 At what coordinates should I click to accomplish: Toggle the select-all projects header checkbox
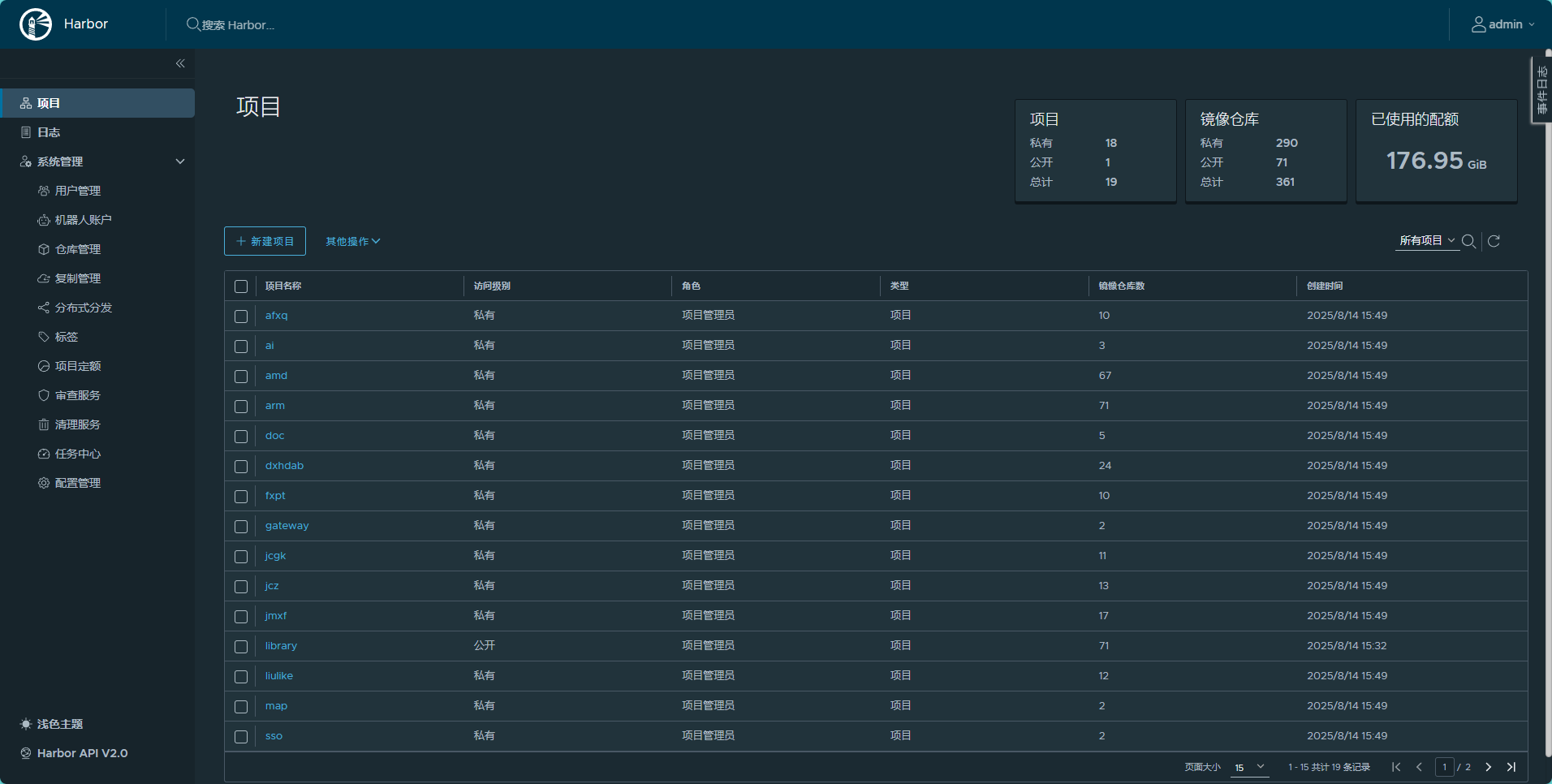pyautogui.click(x=241, y=286)
